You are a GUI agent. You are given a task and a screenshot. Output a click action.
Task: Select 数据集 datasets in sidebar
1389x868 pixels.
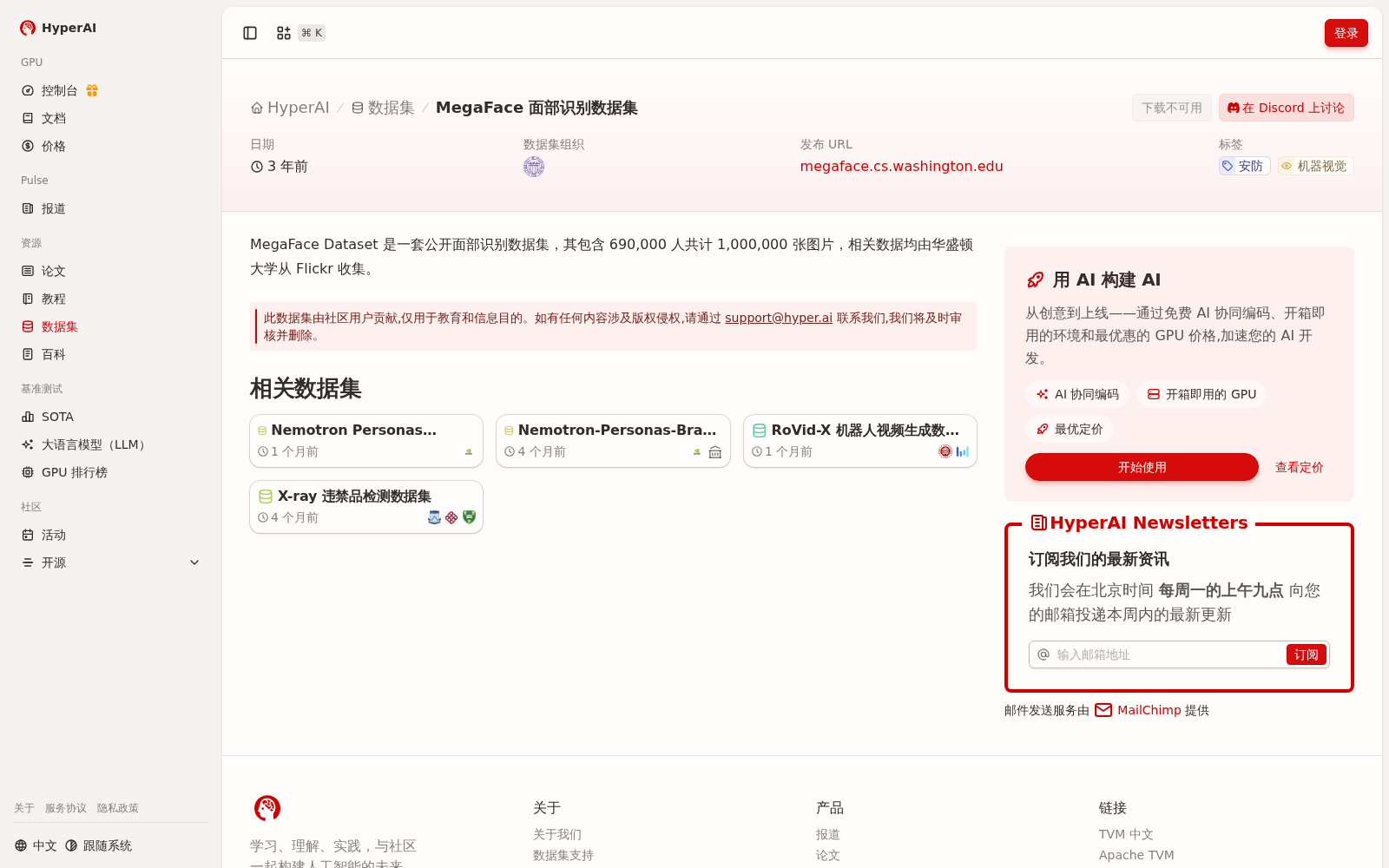tap(111, 326)
